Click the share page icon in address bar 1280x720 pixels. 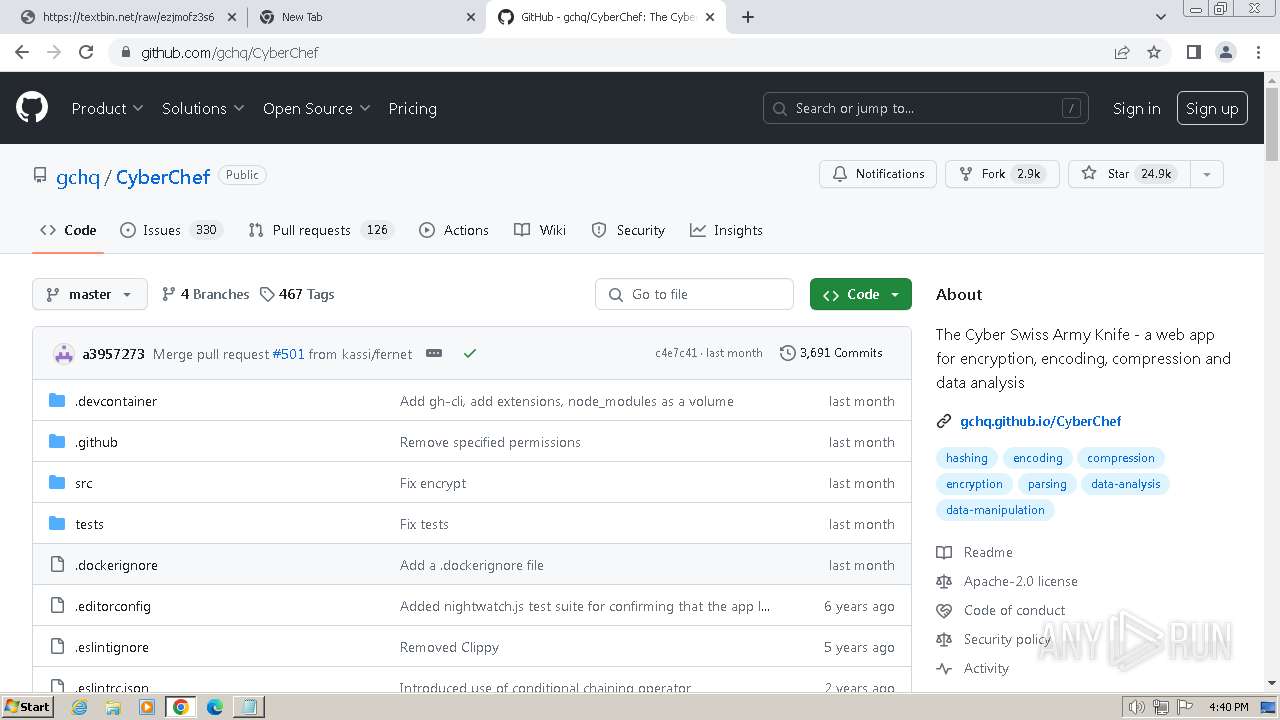pos(1122,52)
